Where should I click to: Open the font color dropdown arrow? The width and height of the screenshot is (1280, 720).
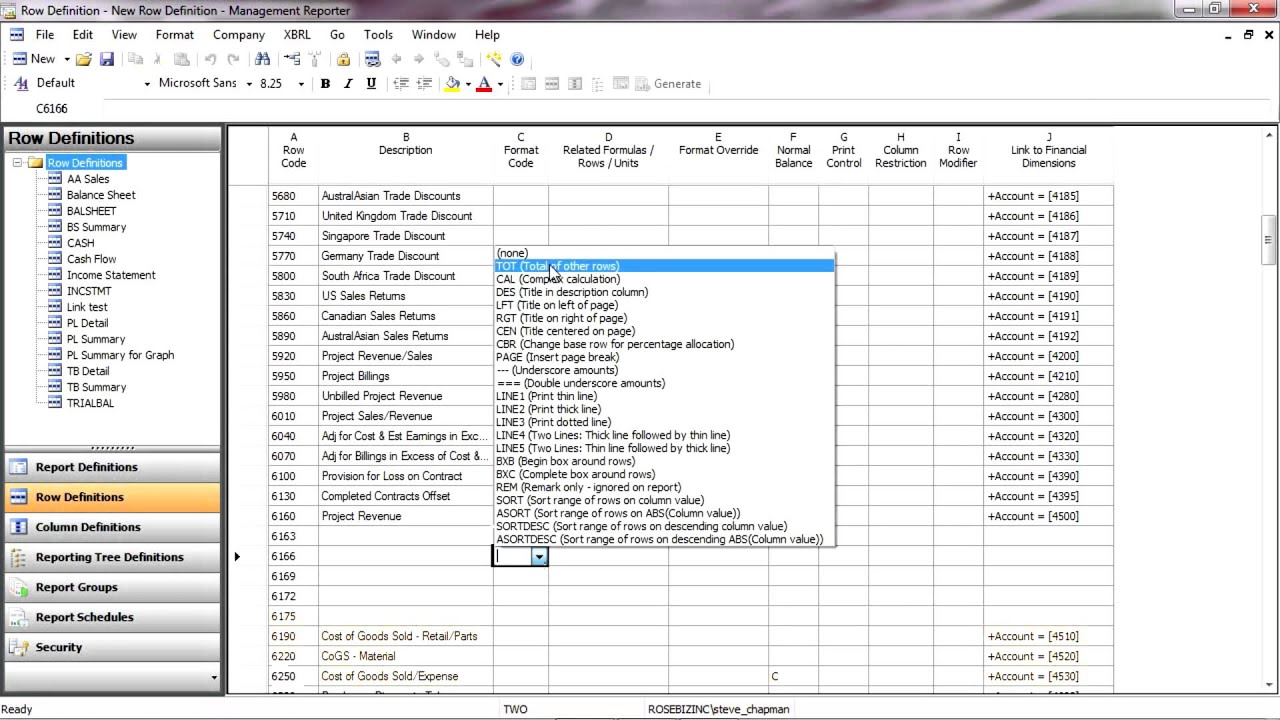pyautogui.click(x=500, y=84)
